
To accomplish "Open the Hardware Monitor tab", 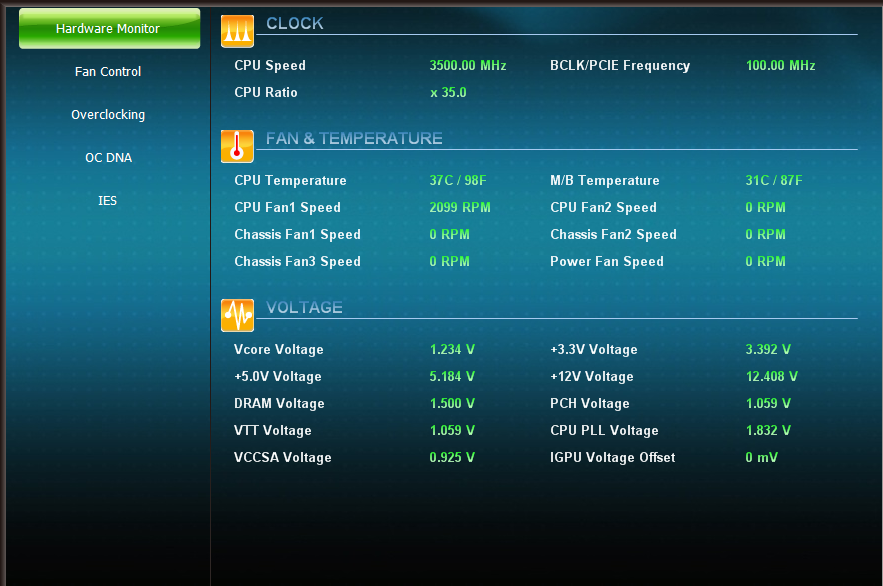I will click(109, 28).
